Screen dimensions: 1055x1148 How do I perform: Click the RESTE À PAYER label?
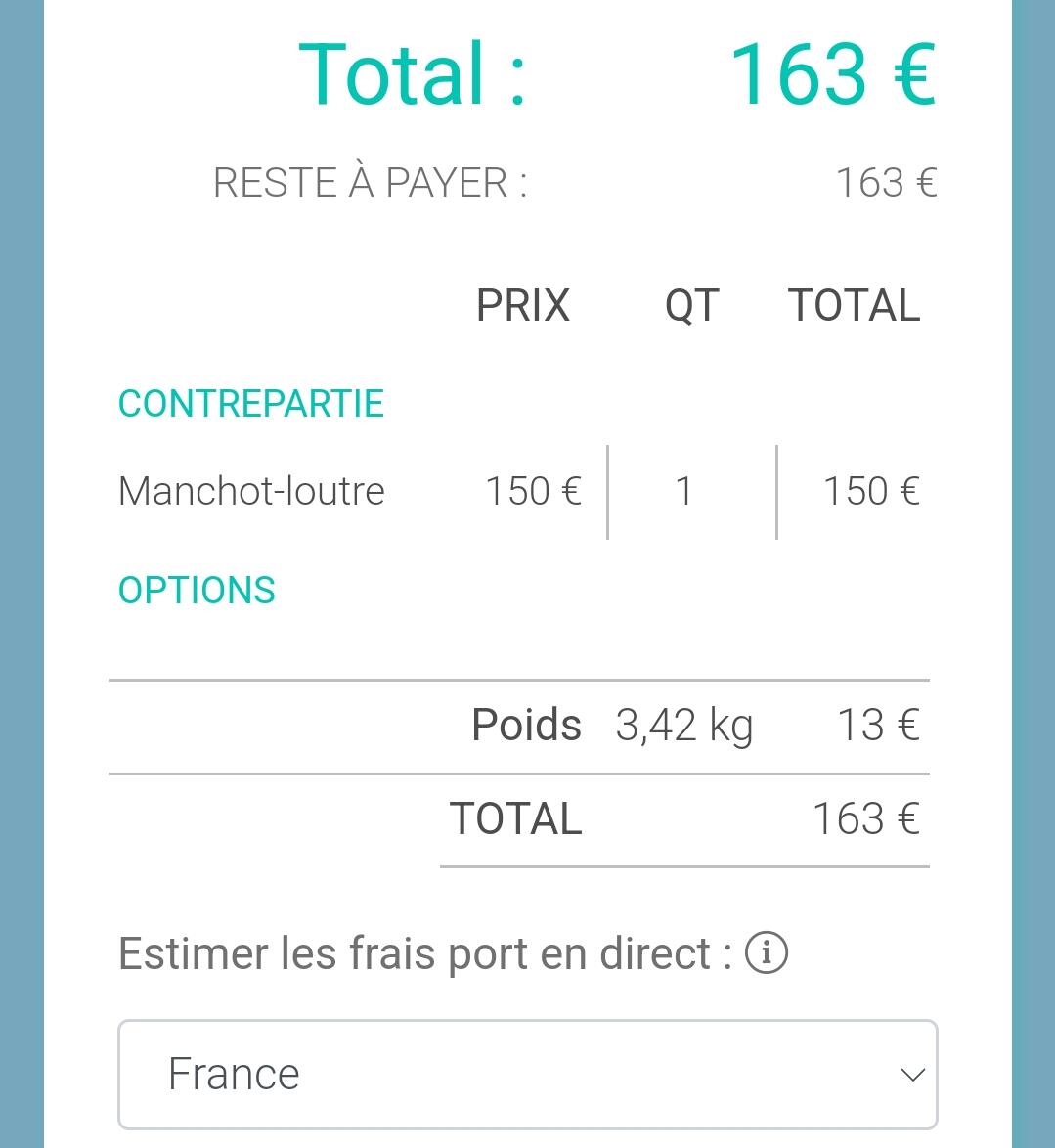click(x=371, y=183)
